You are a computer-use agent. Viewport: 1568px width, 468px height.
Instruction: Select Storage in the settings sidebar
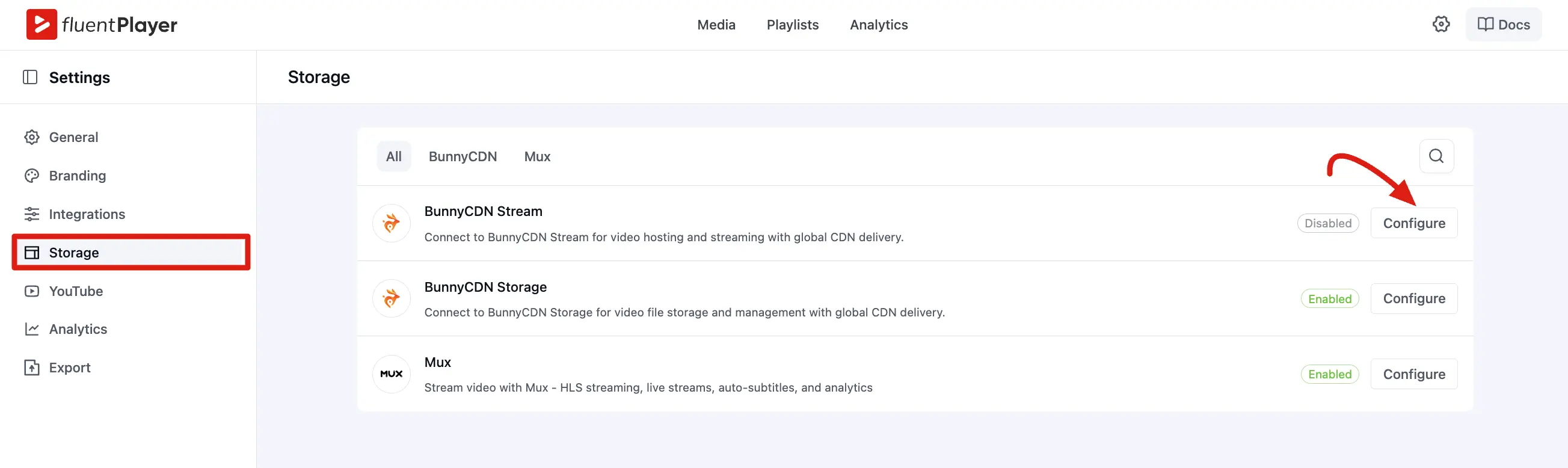(x=131, y=253)
